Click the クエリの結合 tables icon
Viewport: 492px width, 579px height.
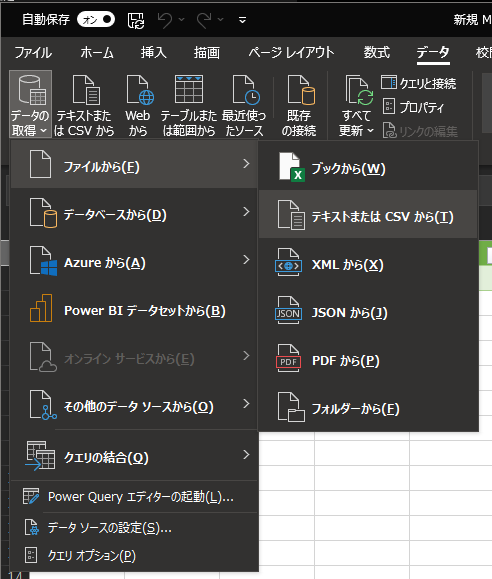(x=40, y=456)
